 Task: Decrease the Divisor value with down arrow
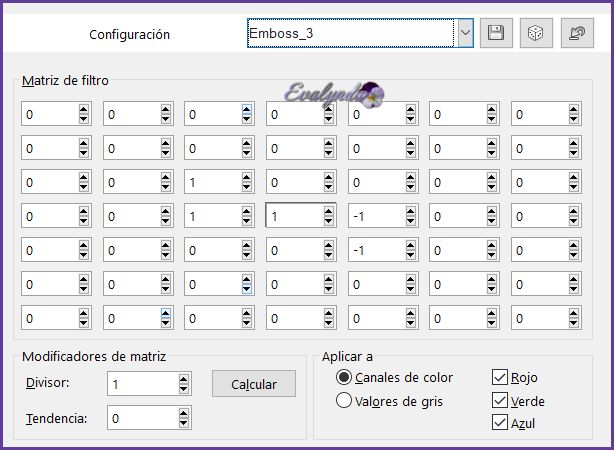pyautogui.click(x=183, y=389)
